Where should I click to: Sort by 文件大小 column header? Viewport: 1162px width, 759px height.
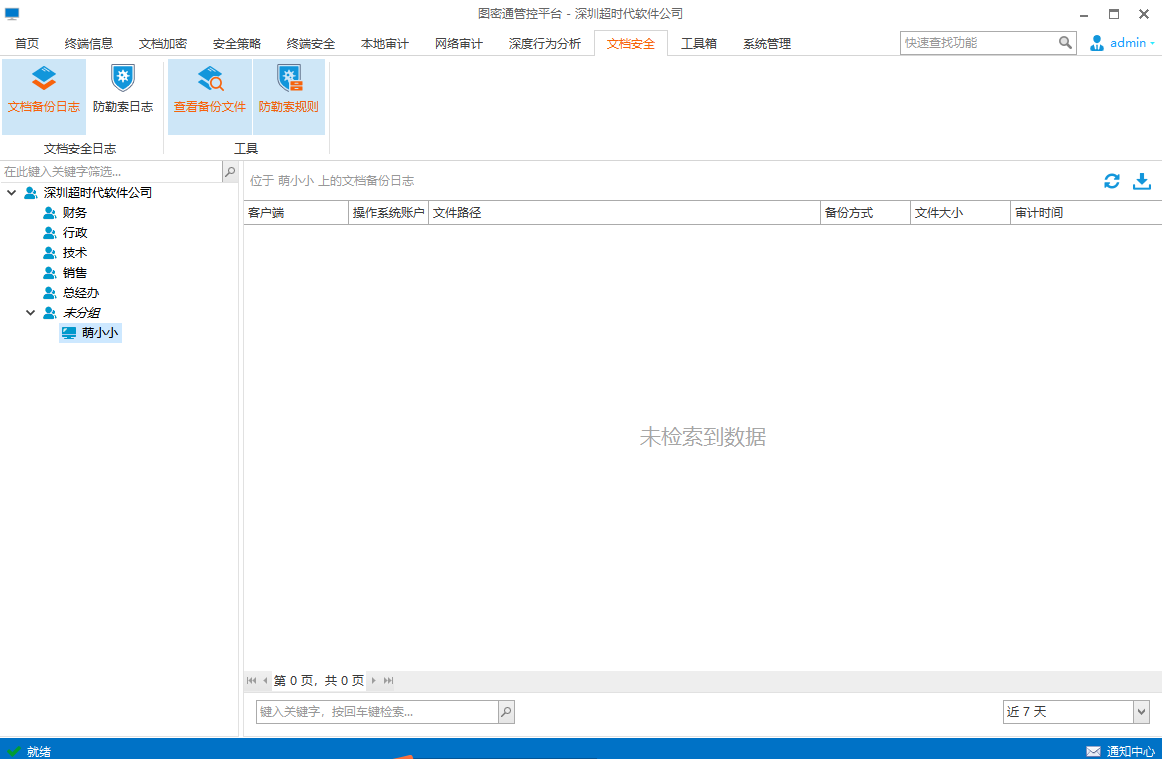tap(960, 213)
